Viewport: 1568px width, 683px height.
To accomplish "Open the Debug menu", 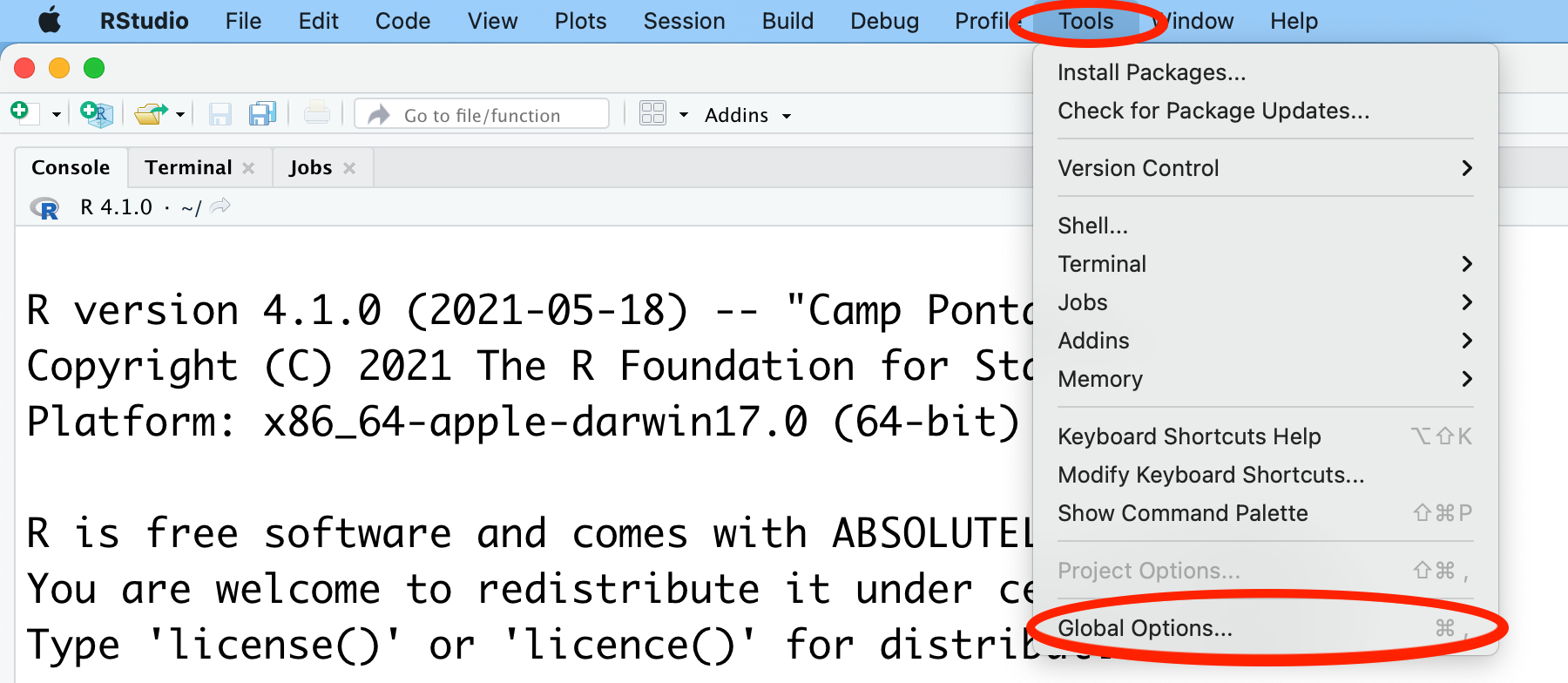I will [884, 21].
